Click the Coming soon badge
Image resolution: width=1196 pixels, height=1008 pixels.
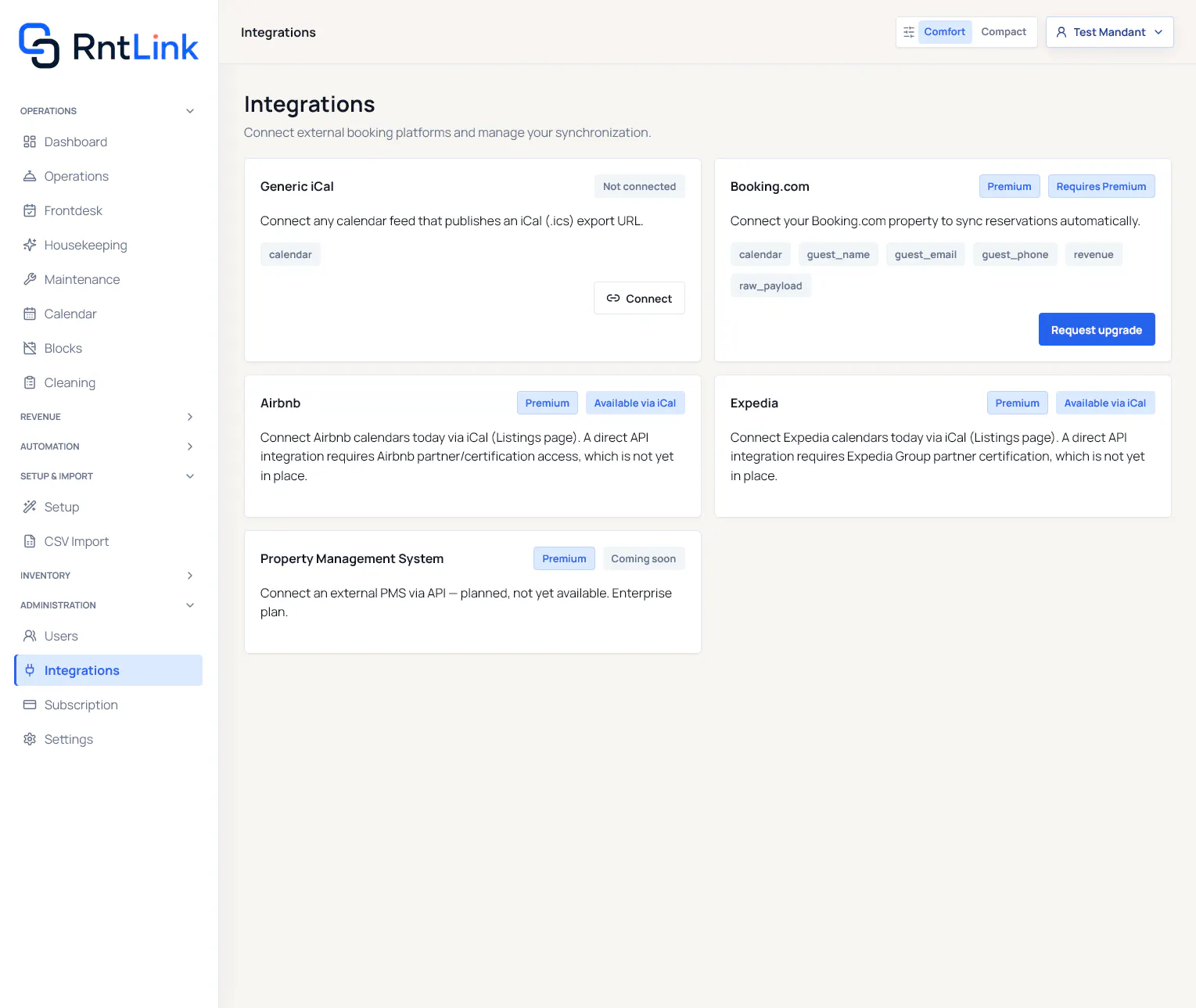pyautogui.click(x=643, y=558)
